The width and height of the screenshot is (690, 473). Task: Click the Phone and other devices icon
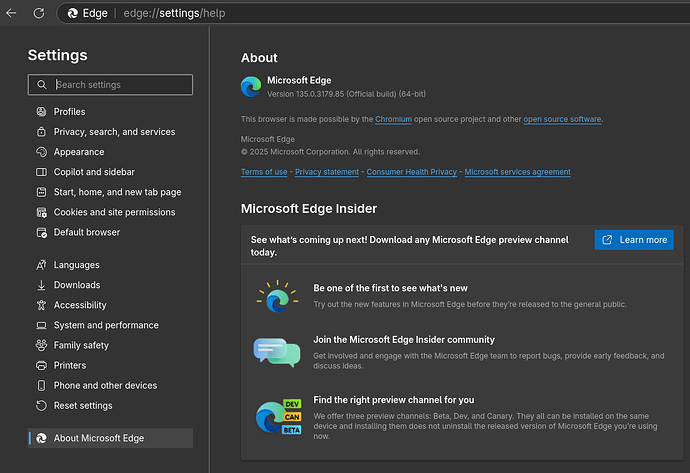(x=41, y=385)
